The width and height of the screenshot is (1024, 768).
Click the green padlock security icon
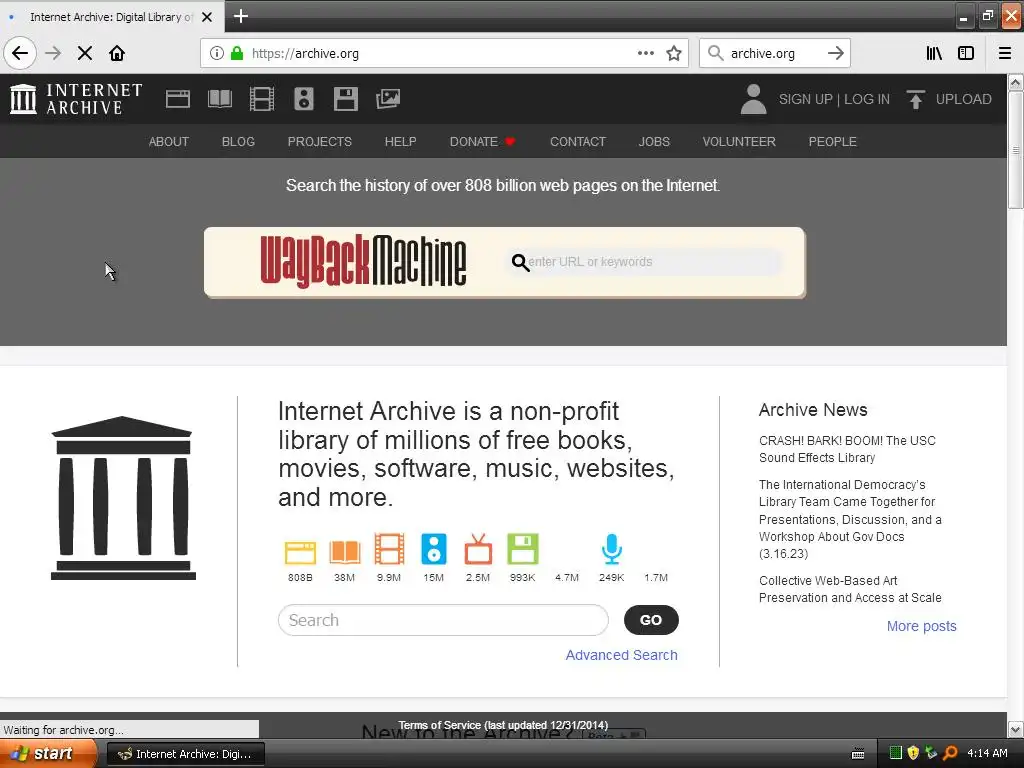pos(237,53)
